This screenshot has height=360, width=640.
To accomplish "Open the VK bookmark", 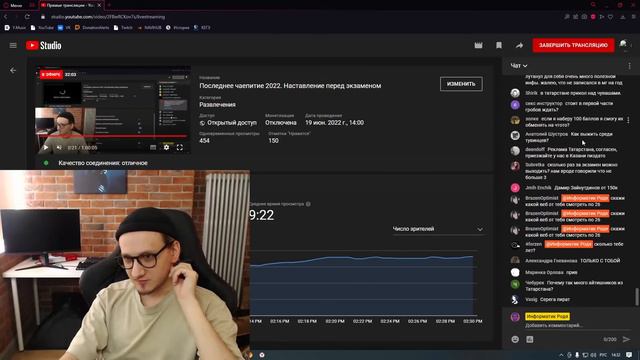I will (64, 28).
